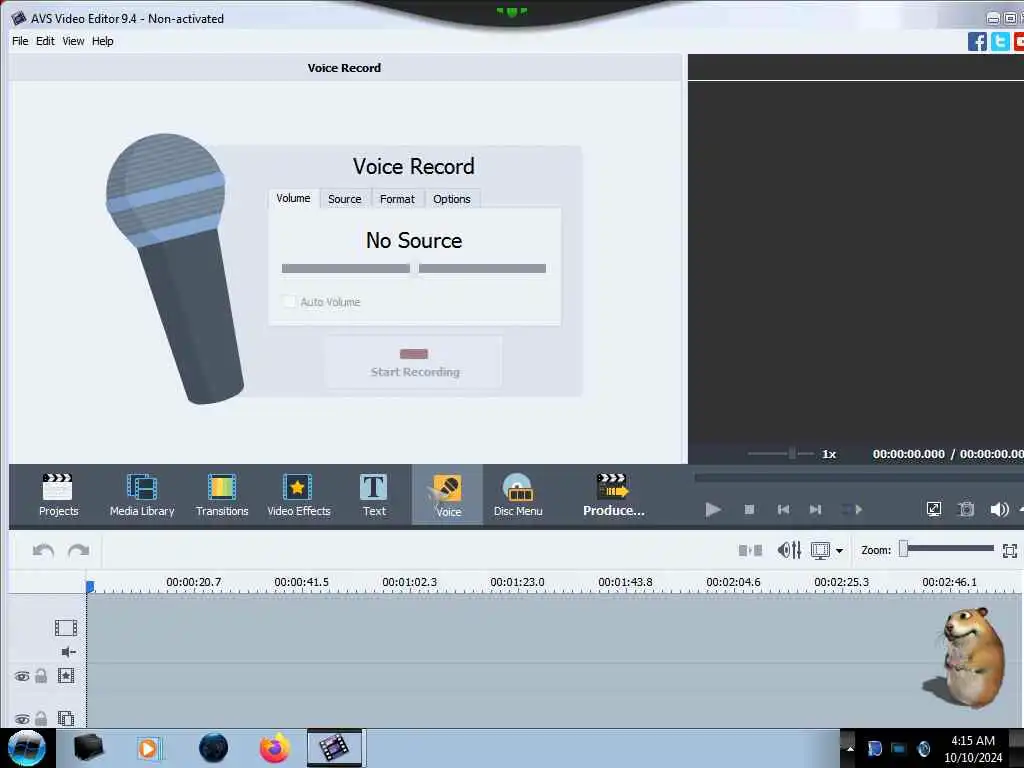Mute the preview speaker volume
Screen dimensions: 1024x768
coord(999,509)
